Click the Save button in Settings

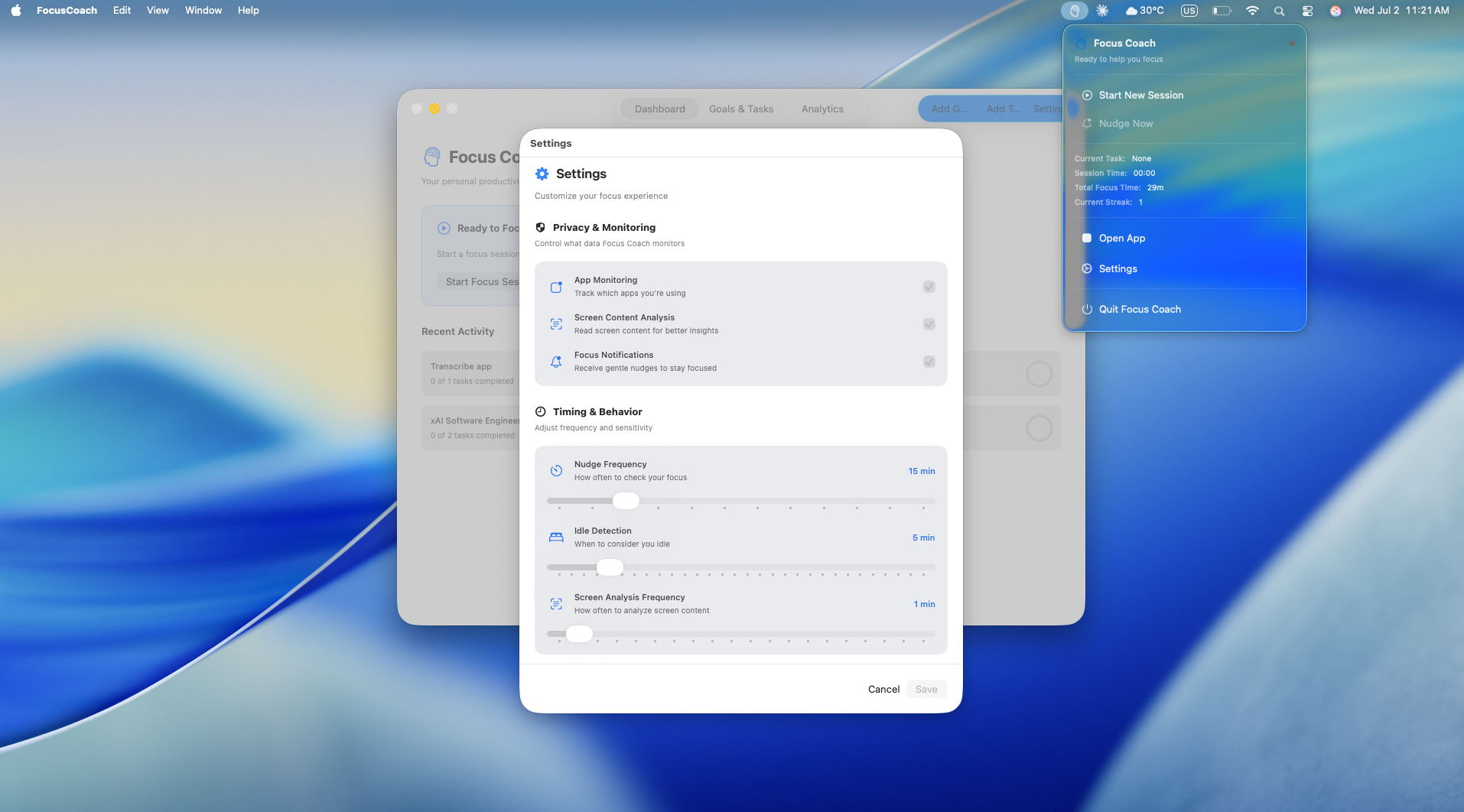click(926, 690)
